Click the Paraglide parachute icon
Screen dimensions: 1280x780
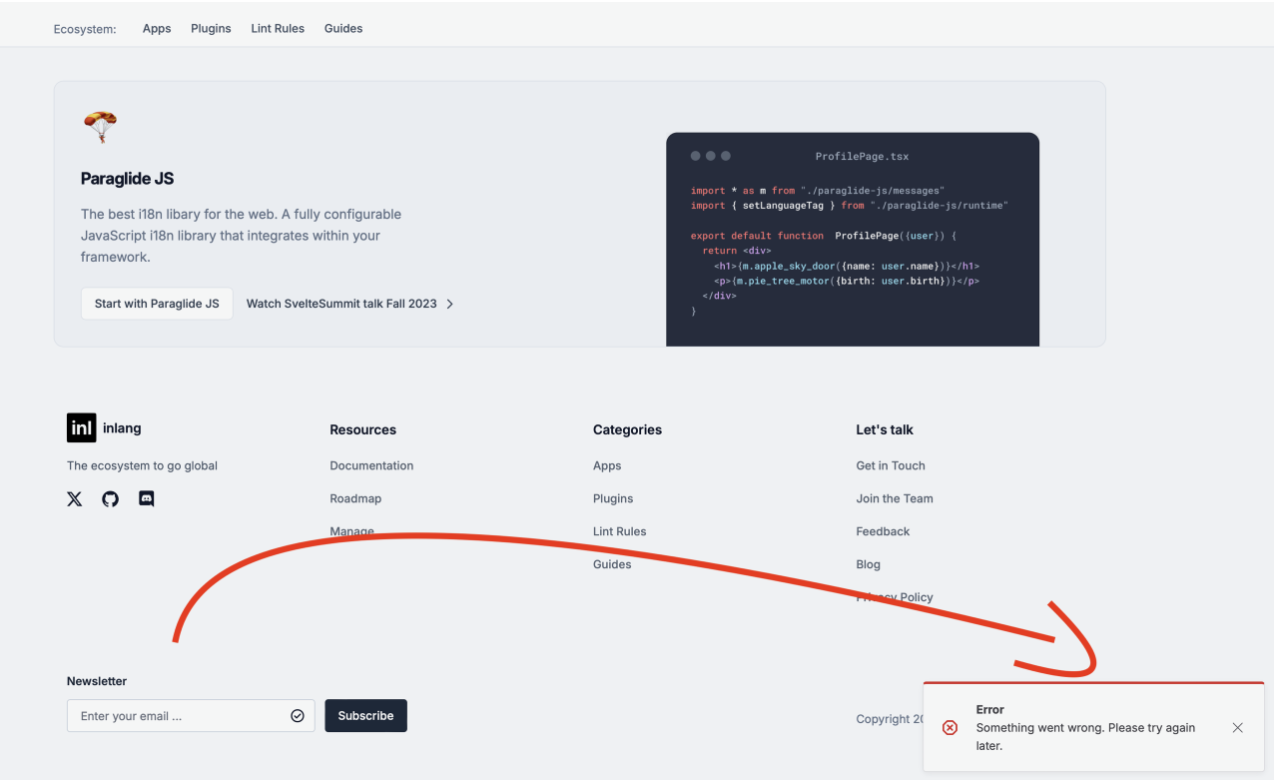[x=100, y=127]
